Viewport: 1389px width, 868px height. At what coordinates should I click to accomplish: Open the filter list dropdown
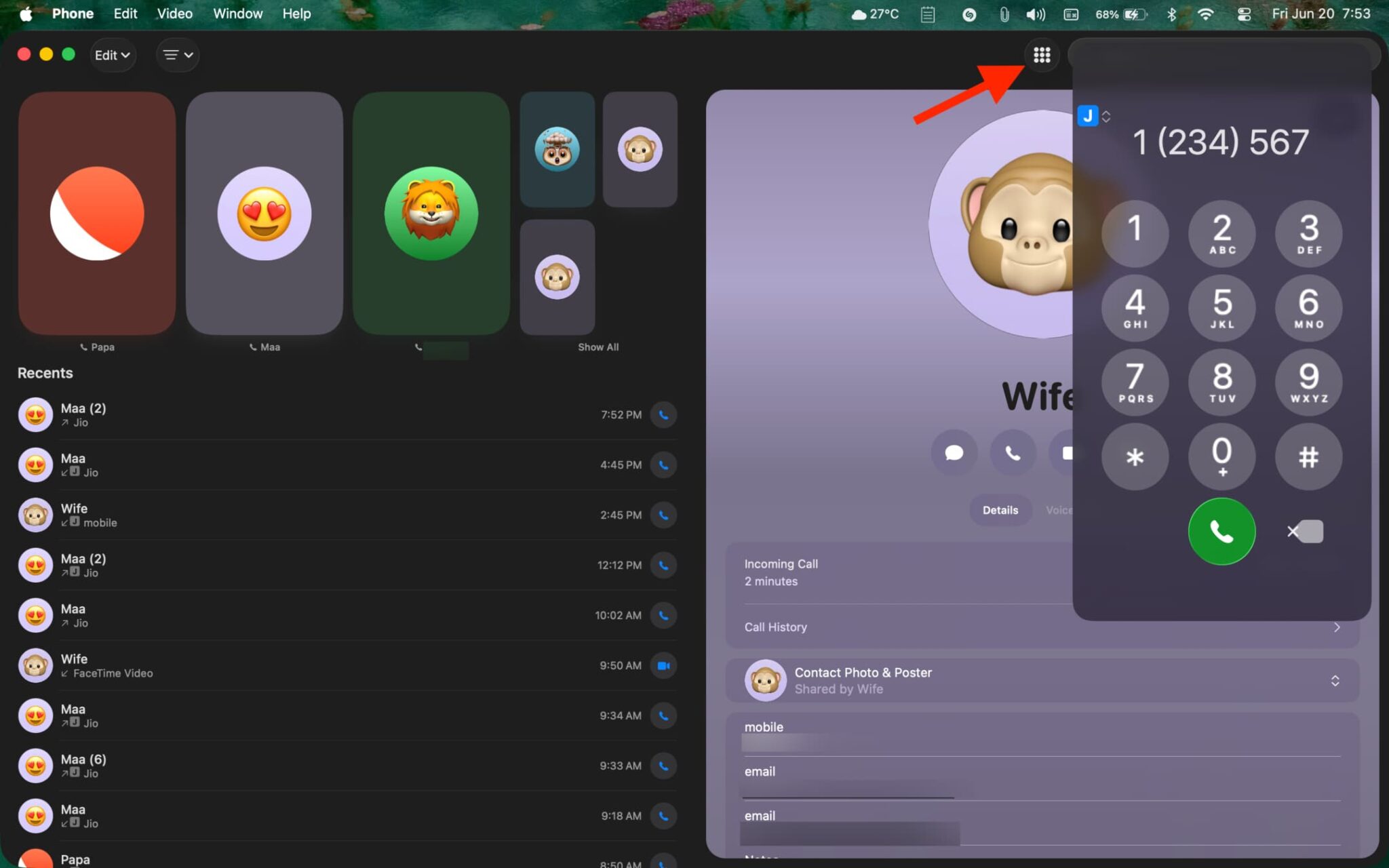point(178,55)
